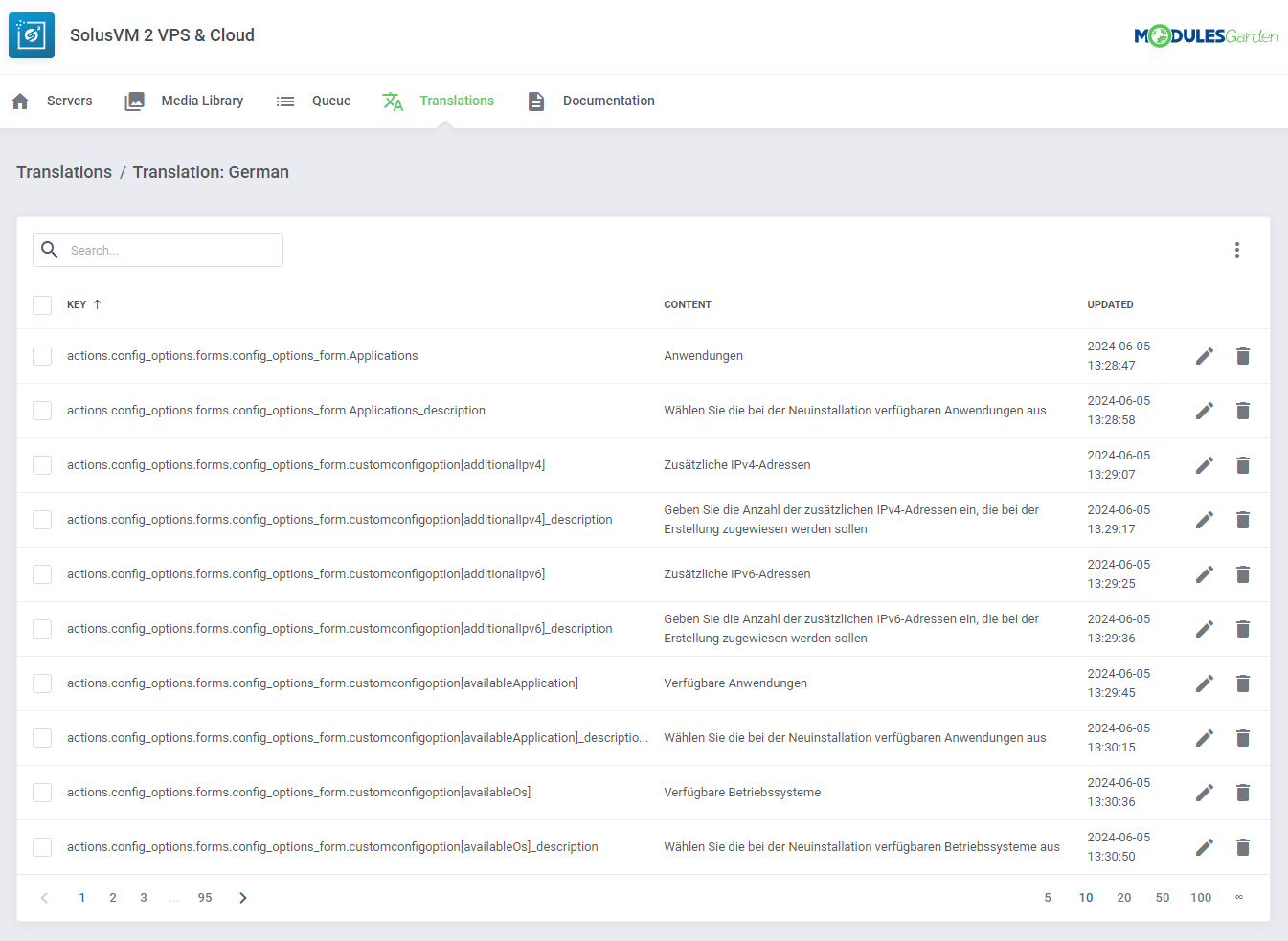Click the search magnifier icon
1288x941 pixels.
click(50, 249)
